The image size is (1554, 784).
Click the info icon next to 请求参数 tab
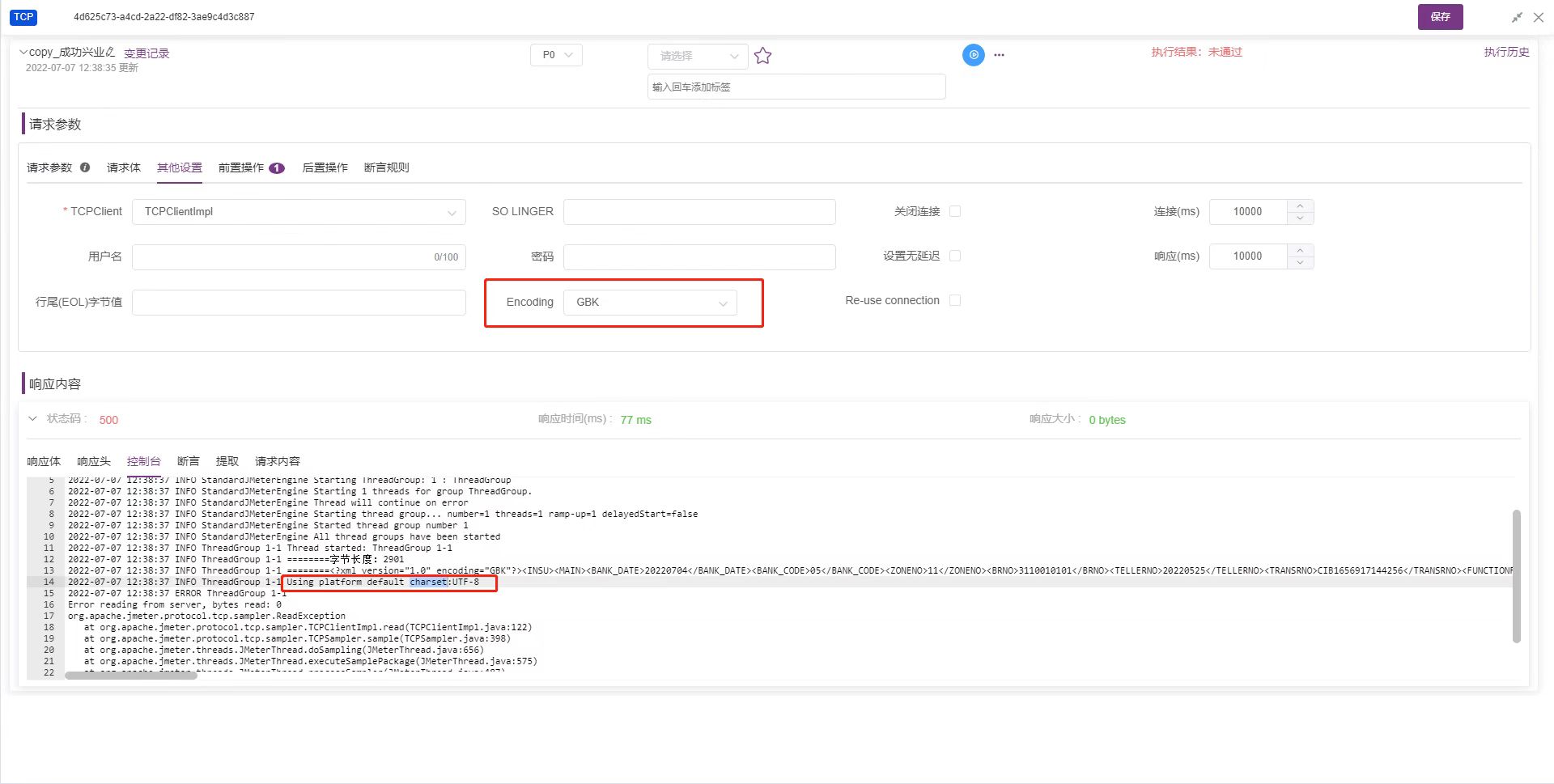point(85,167)
